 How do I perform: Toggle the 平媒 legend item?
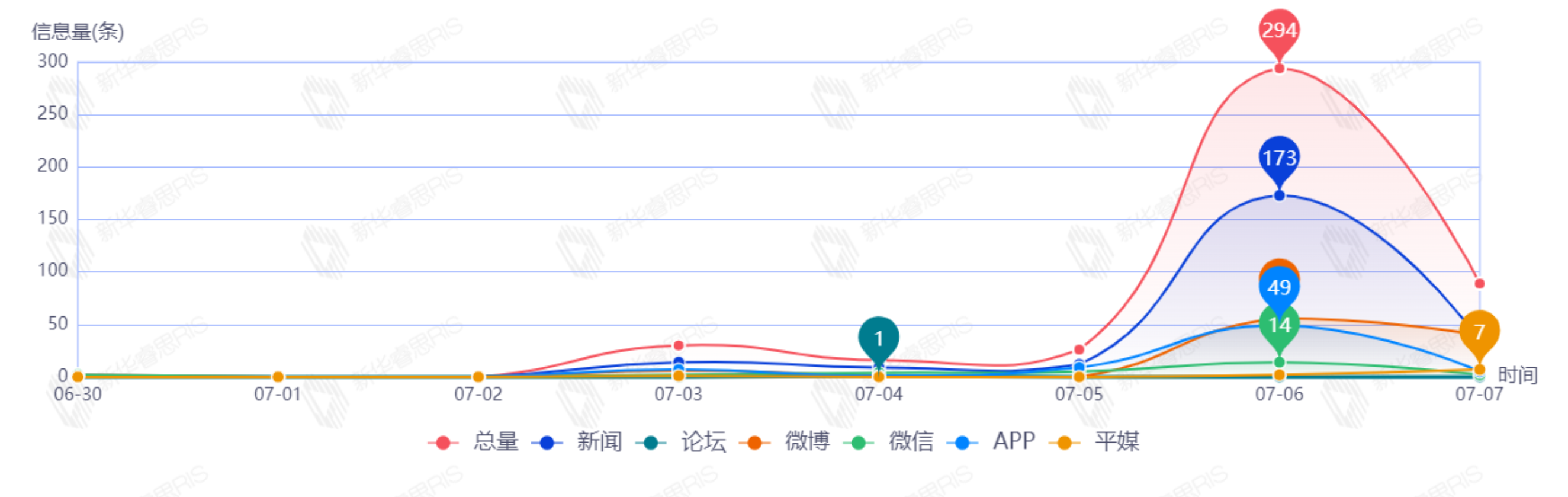tap(1094, 441)
